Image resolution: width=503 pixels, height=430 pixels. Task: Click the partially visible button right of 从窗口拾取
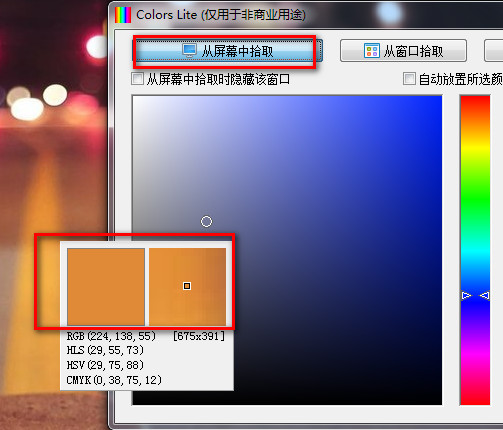pyautogui.click(x=494, y=51)
